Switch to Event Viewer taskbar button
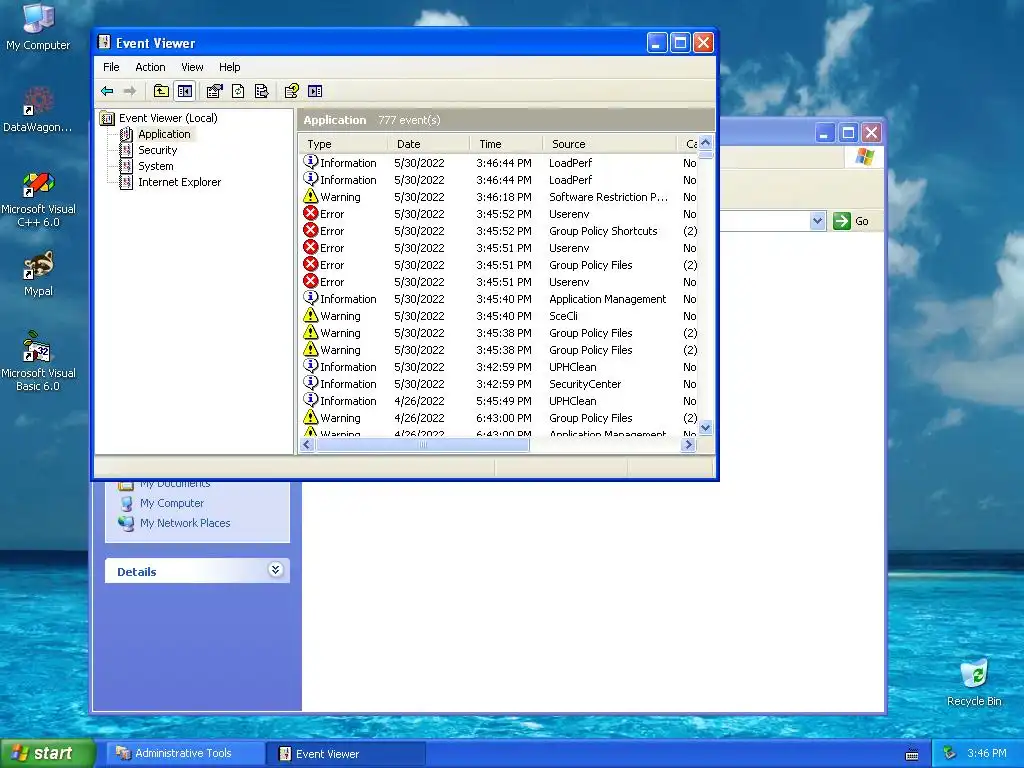Screen dimensions: 1024x768 click(346, 754)
